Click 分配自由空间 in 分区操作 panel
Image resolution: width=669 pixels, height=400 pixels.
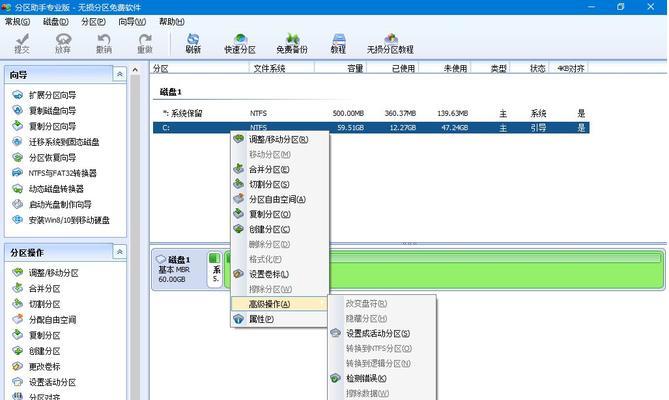44,320
